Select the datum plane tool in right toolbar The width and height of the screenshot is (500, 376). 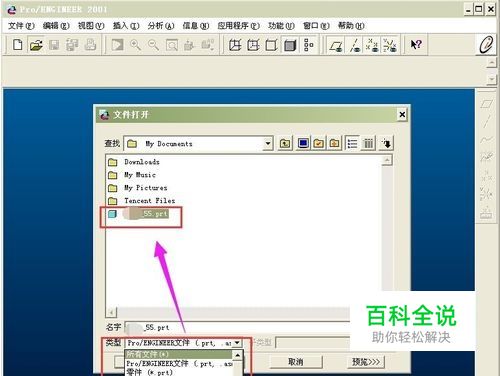[x=486, y=104]
